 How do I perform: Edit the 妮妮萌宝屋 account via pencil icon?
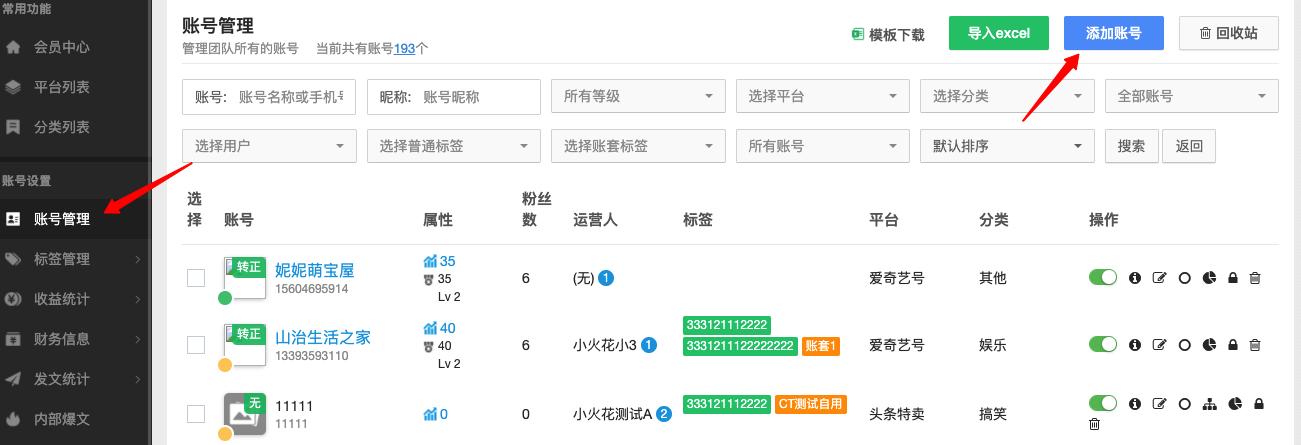point(1160,278)
